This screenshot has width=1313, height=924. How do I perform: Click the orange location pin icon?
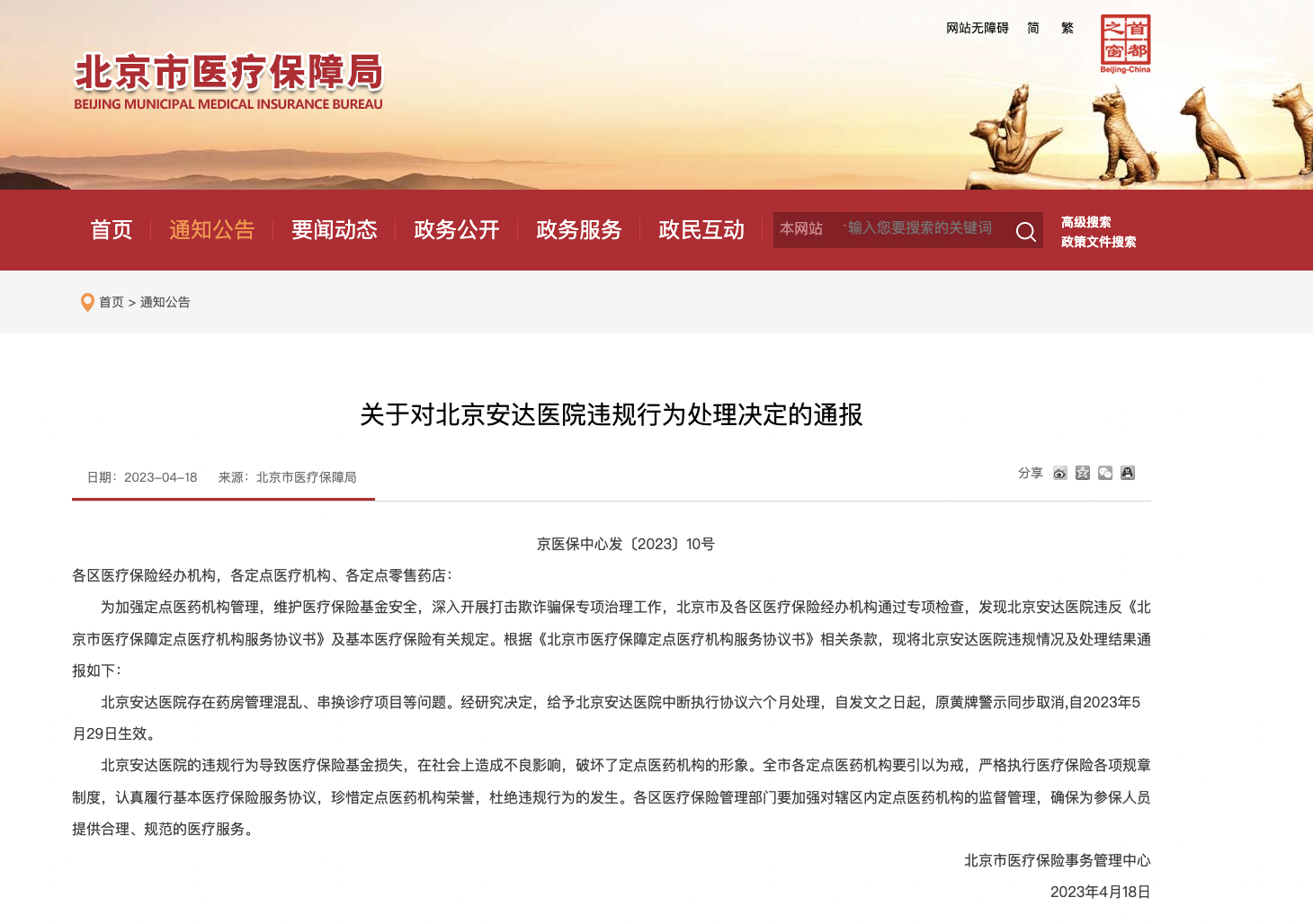[x=87, y=303]
